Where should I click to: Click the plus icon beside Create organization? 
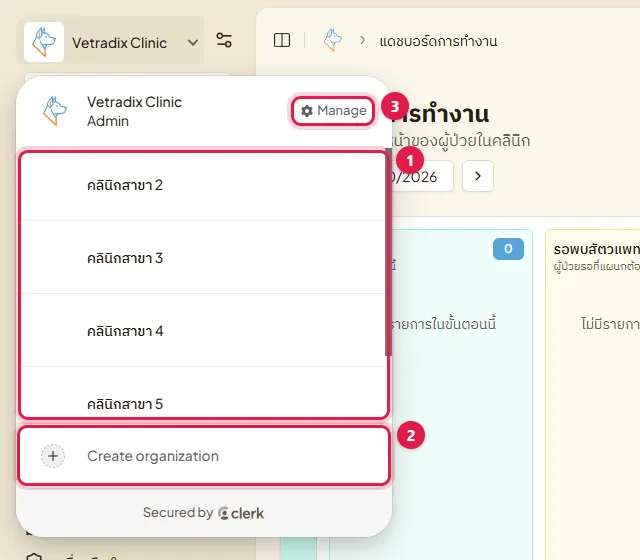pyautogui.click(x=53, y=456)
